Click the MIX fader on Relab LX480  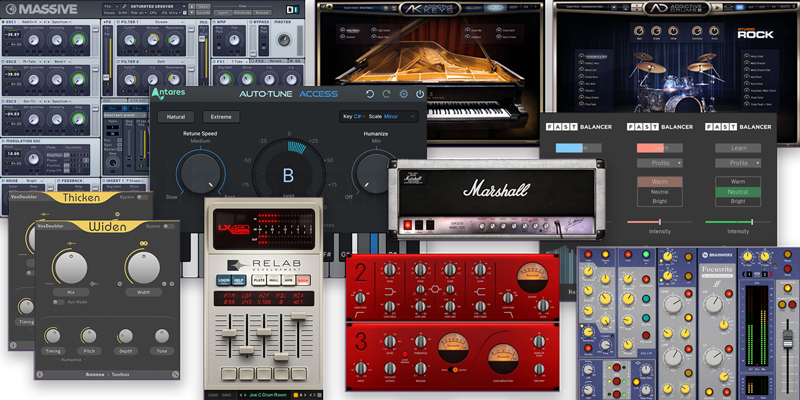(298, 316)
